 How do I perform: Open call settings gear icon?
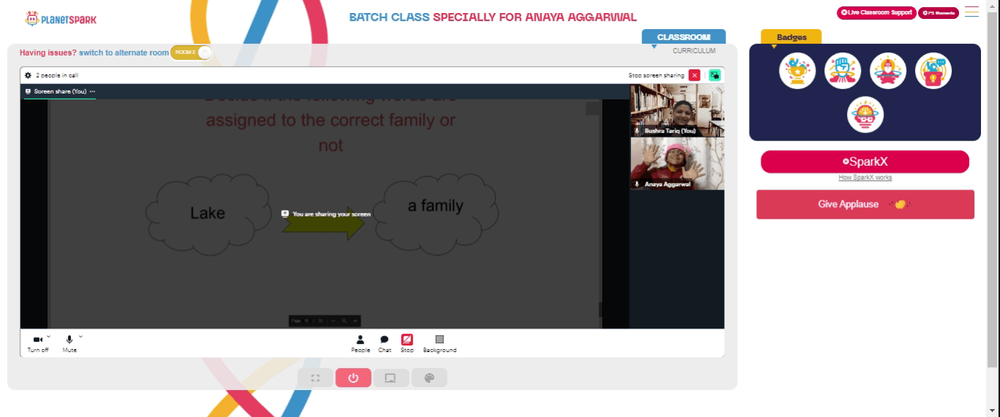[28, 75]
